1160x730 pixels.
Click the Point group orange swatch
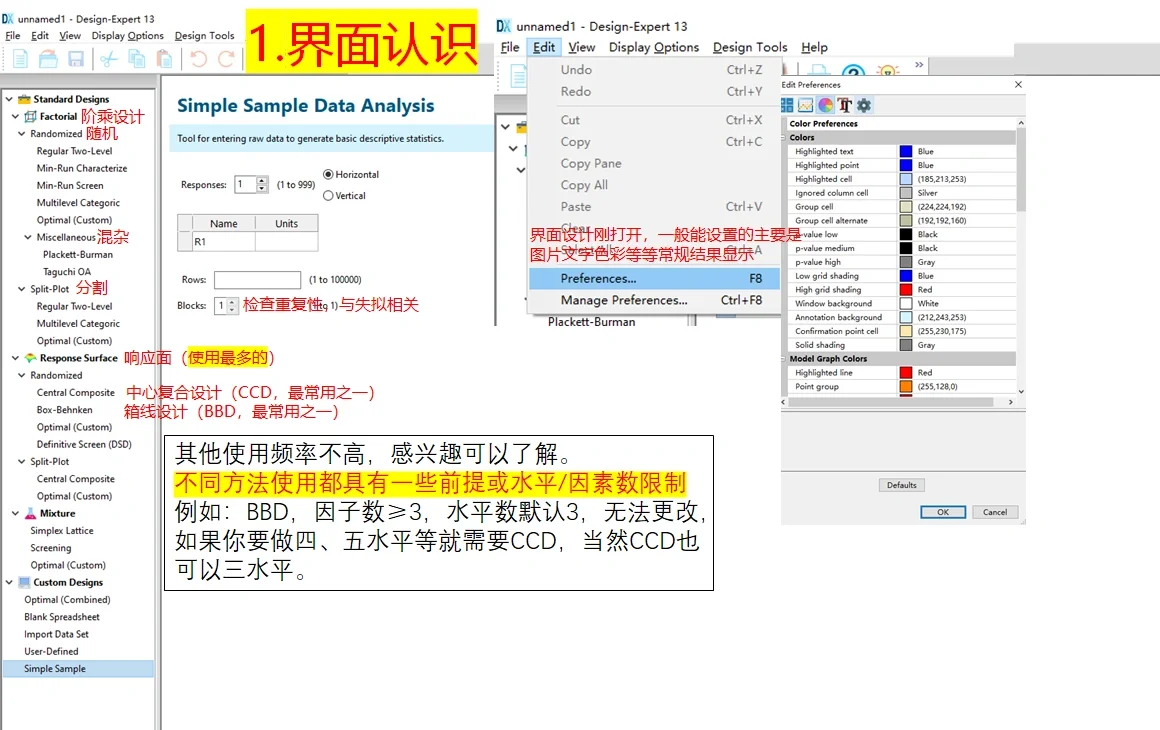[906, 387]
